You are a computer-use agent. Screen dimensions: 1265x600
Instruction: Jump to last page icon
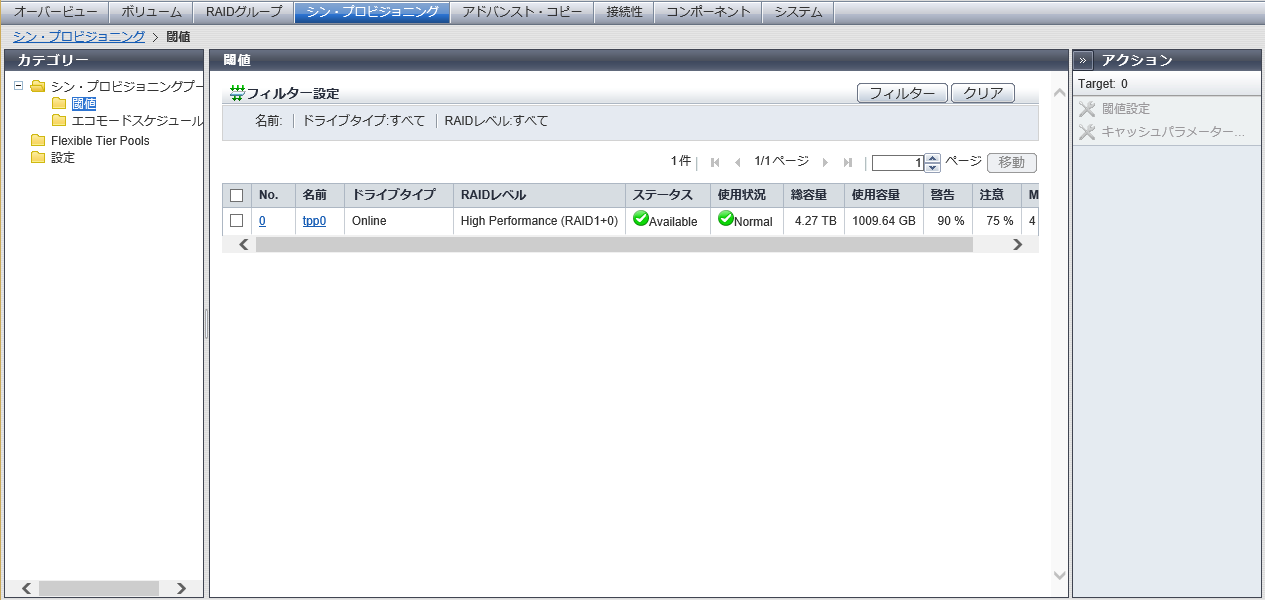(x=848, y=162)
